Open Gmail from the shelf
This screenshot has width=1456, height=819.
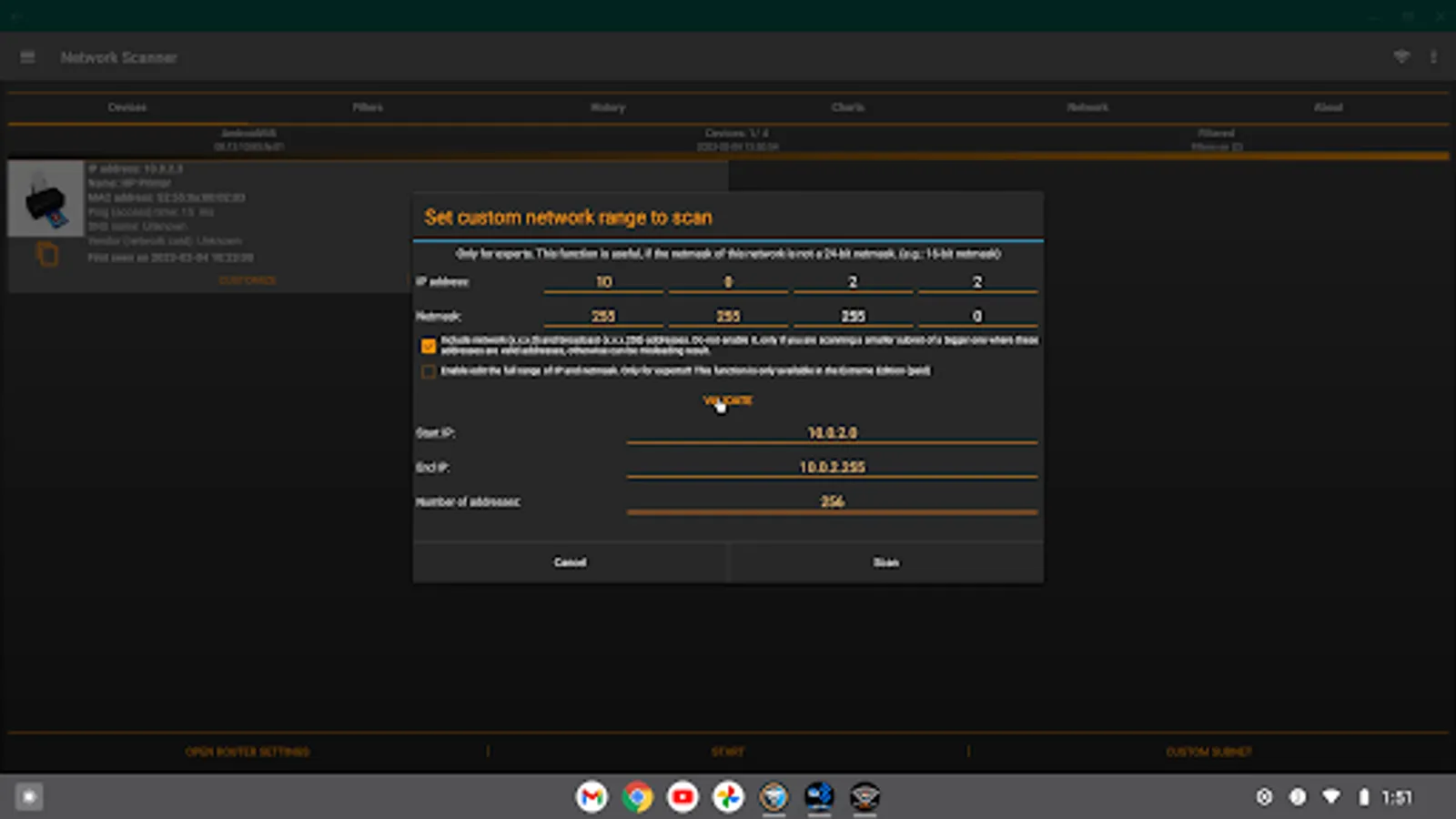pos(591,797)
